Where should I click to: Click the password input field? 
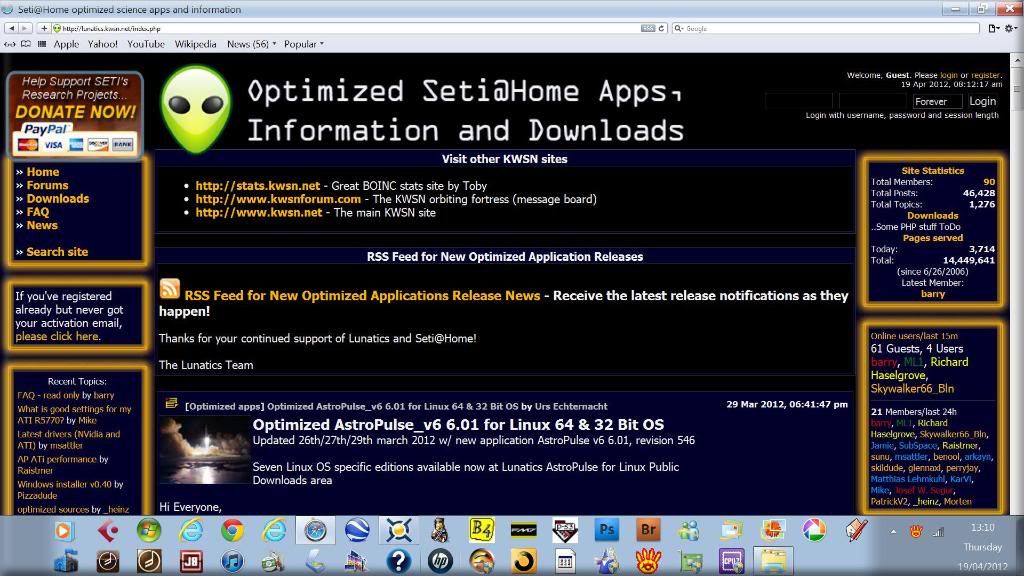(x=872, y=101)
